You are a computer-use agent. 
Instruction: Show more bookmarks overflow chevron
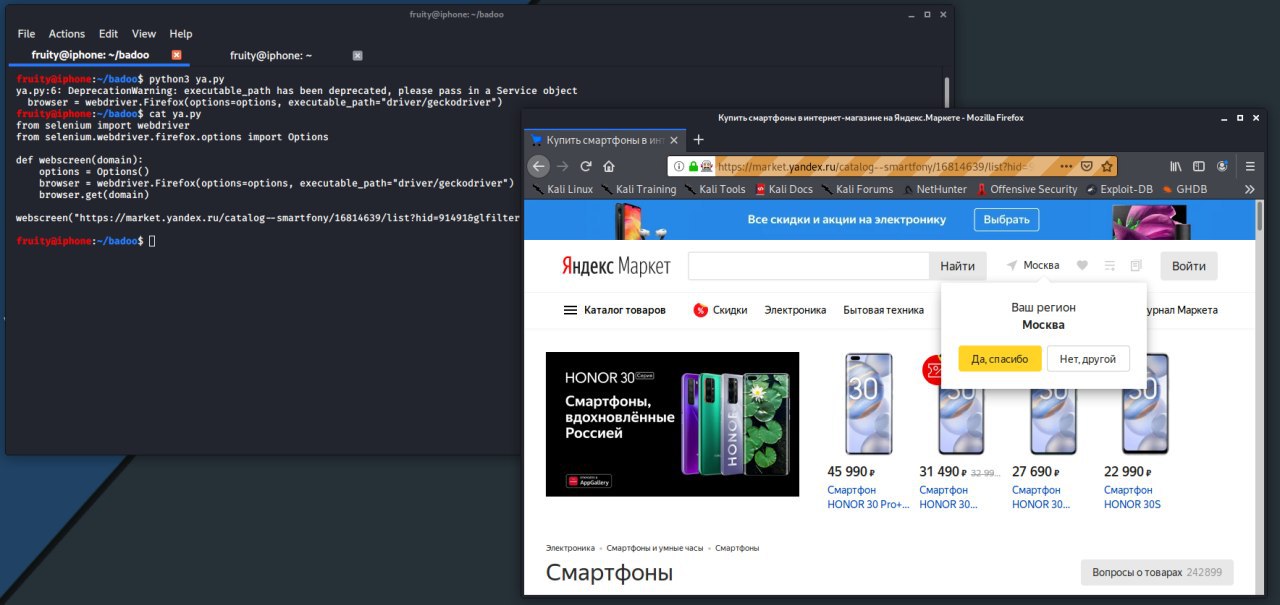1249,189
